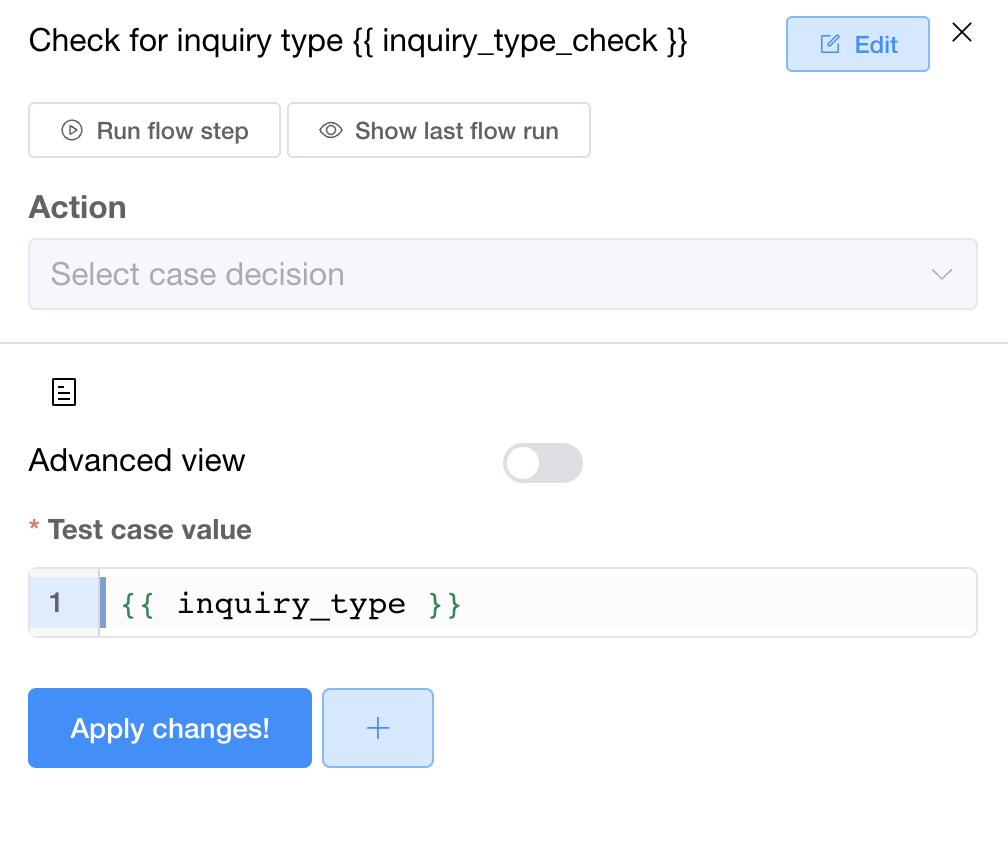This screenshot has width=1008, height=852.
Task: Add a case with the plus button
Action: [378, 728]
